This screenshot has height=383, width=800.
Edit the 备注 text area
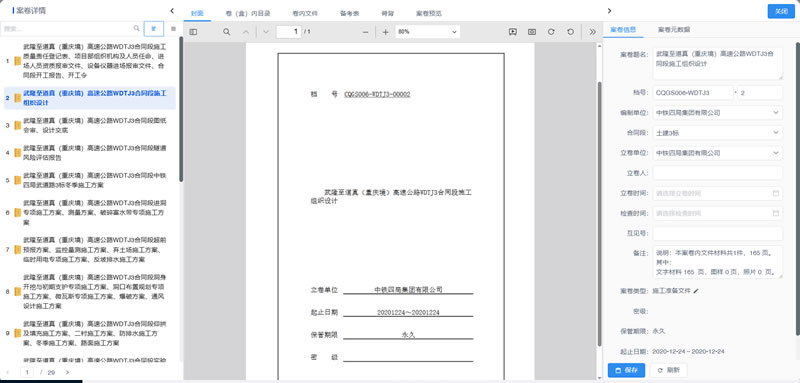point(717,262)
